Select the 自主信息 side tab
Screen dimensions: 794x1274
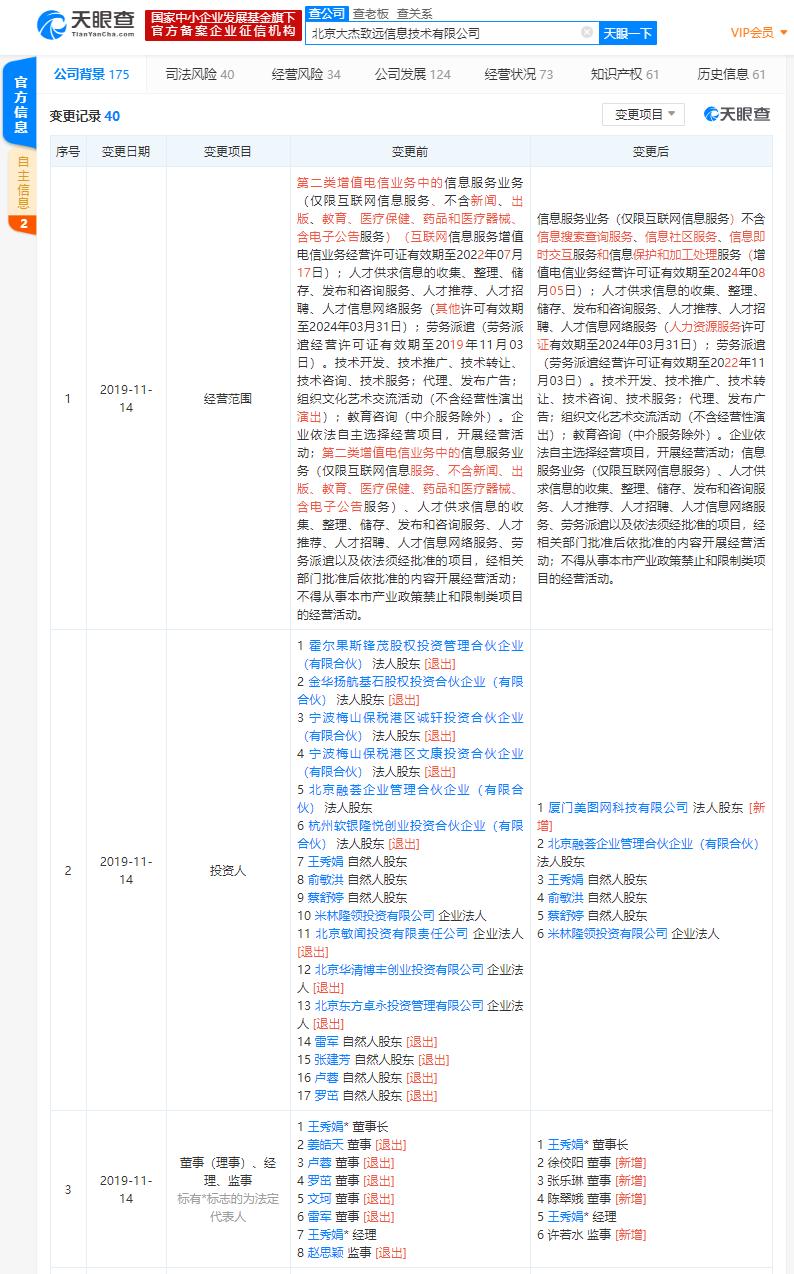tap(22, 190)
